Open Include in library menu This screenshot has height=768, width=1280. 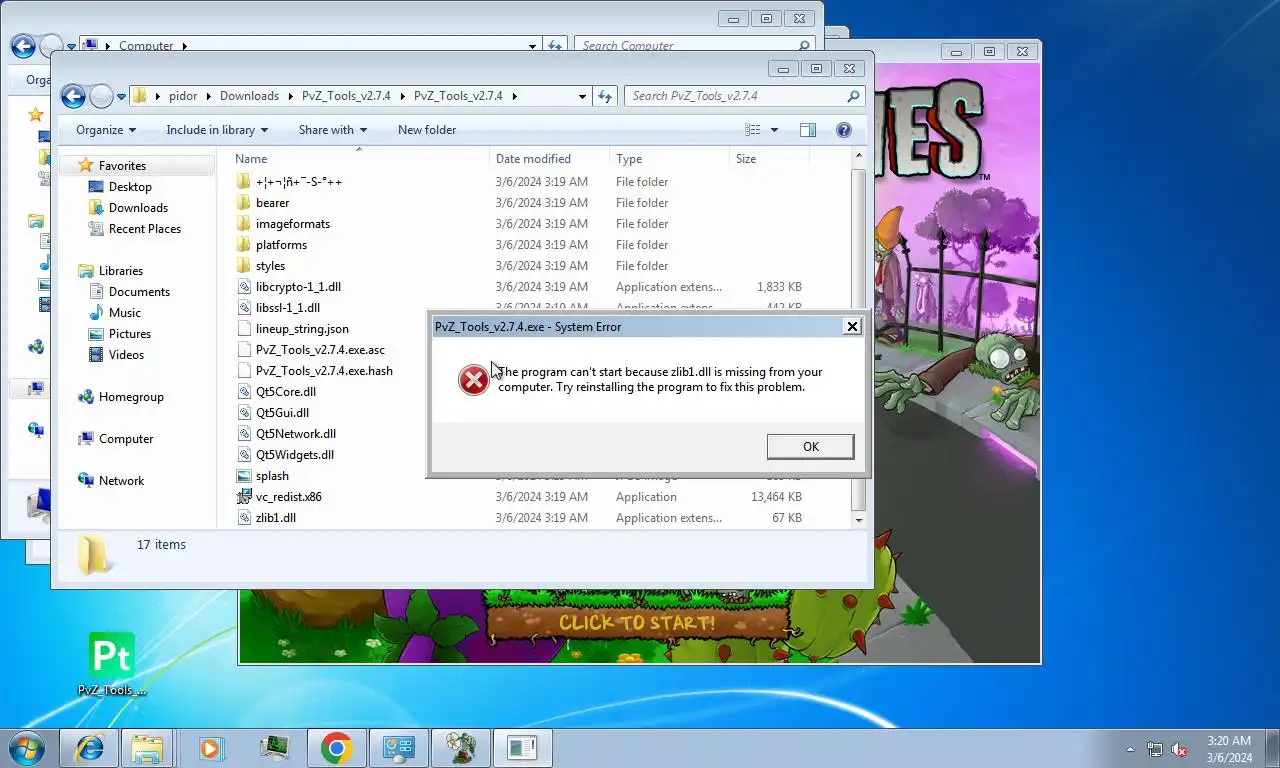(217, 130)
